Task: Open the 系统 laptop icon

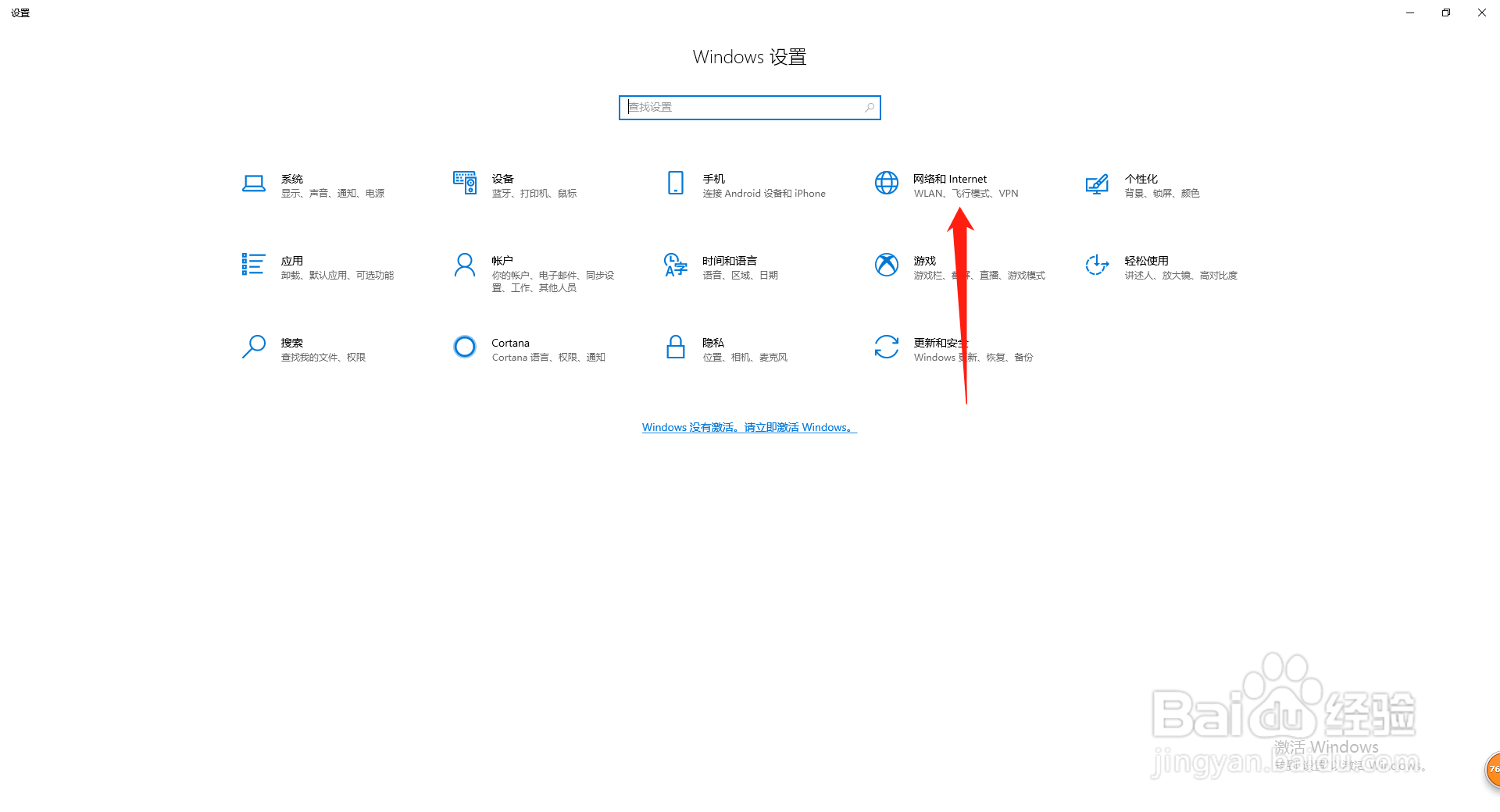Action: click(x=254, y=183)
